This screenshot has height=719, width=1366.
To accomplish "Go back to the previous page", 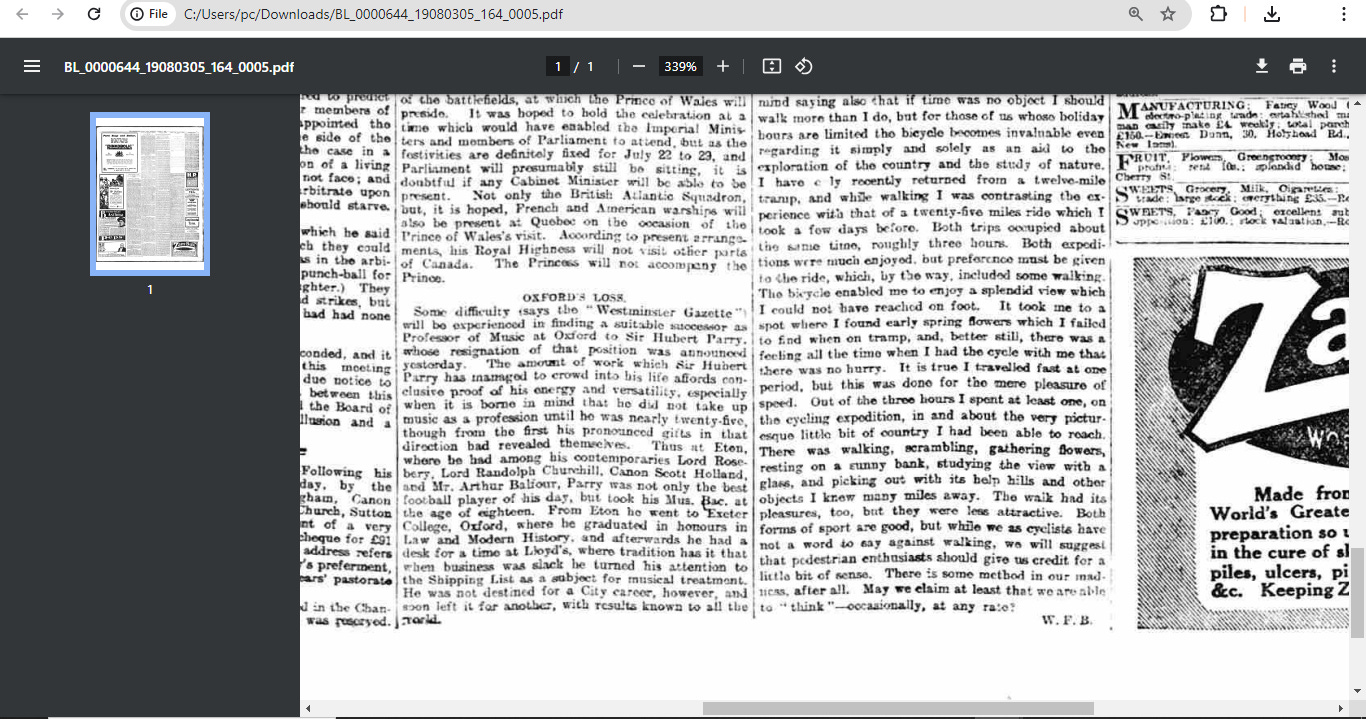I will [x=22, y=14].
